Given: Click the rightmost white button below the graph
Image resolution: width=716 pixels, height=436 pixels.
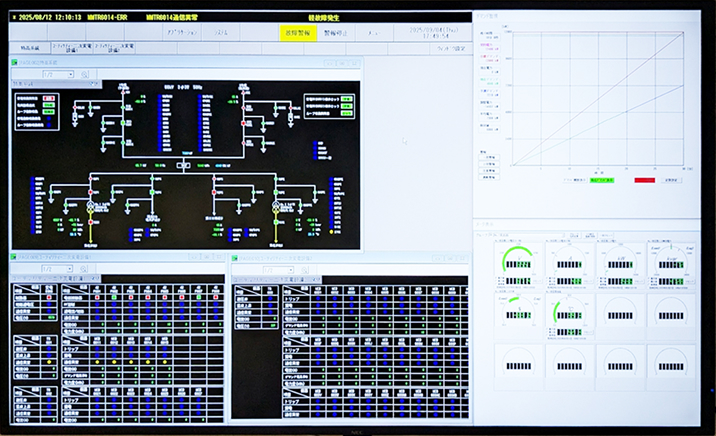Looking at the screenshot, I should pyautogui.click(x=672, y=180).
